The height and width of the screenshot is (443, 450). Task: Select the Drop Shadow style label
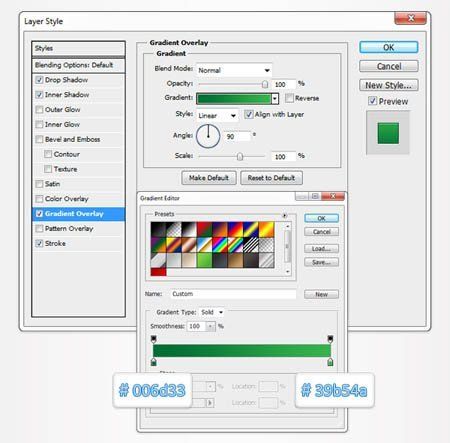pos(66,80)
